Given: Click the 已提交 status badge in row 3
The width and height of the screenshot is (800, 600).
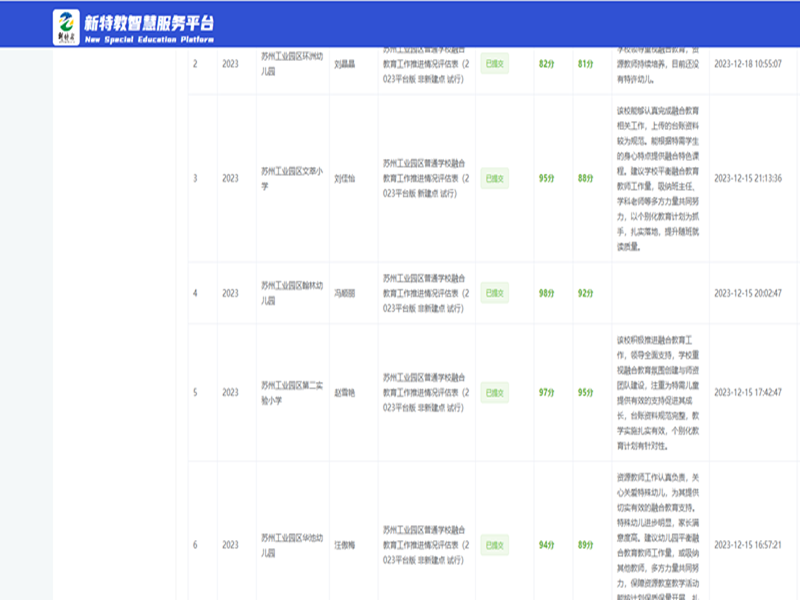Looking at the screenshot, I should [494, 178].
